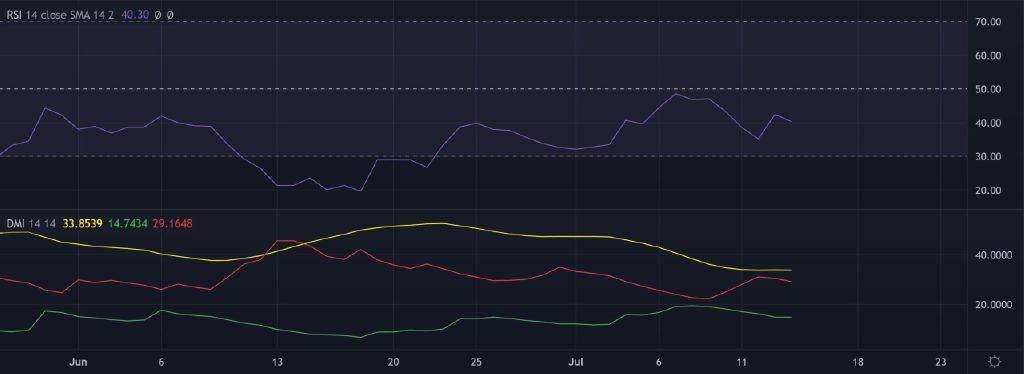Click date label 25 on time axis
Screen dimensions: 1024x374
click(x=476, y=362)
